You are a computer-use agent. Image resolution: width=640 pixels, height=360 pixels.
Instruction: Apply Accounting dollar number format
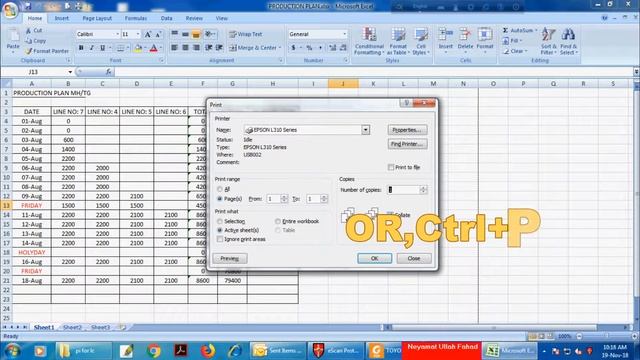tap(293, 48)
